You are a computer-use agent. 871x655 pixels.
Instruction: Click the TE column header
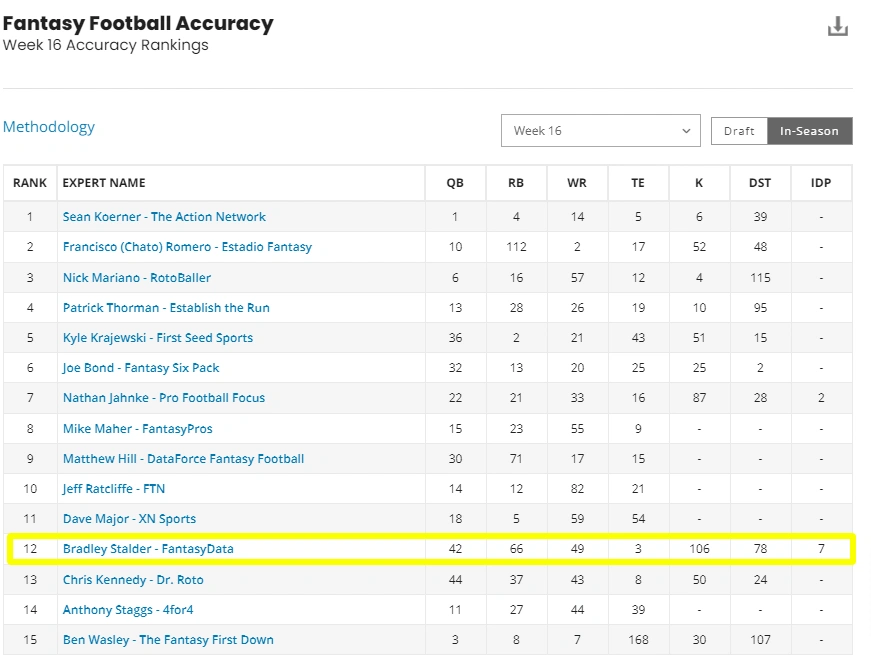coord(638,183)
